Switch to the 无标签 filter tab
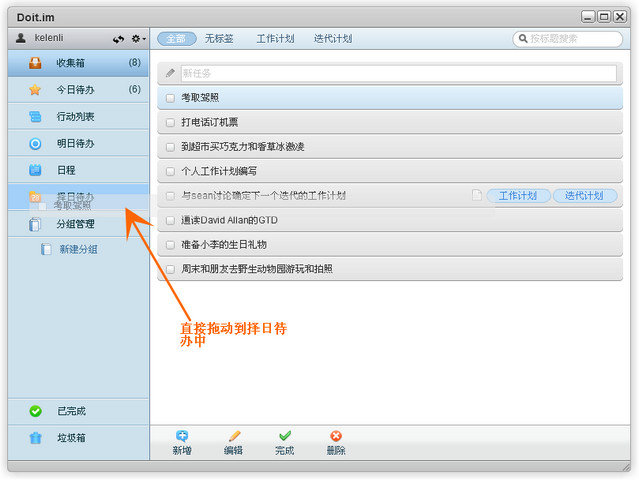The image size is (639, 480). pos(219,39)
